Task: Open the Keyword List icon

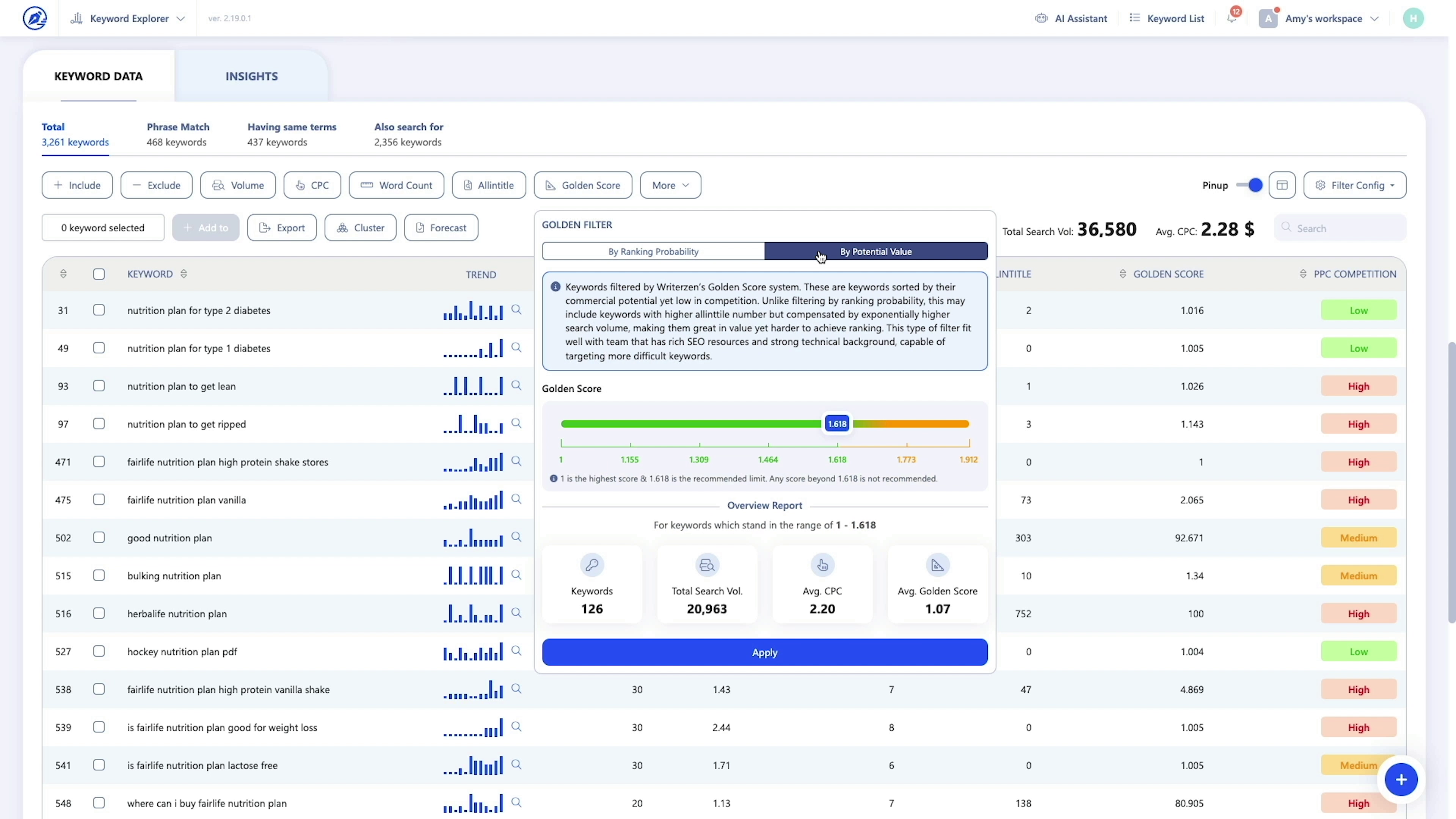Action: click(1134, 18)
